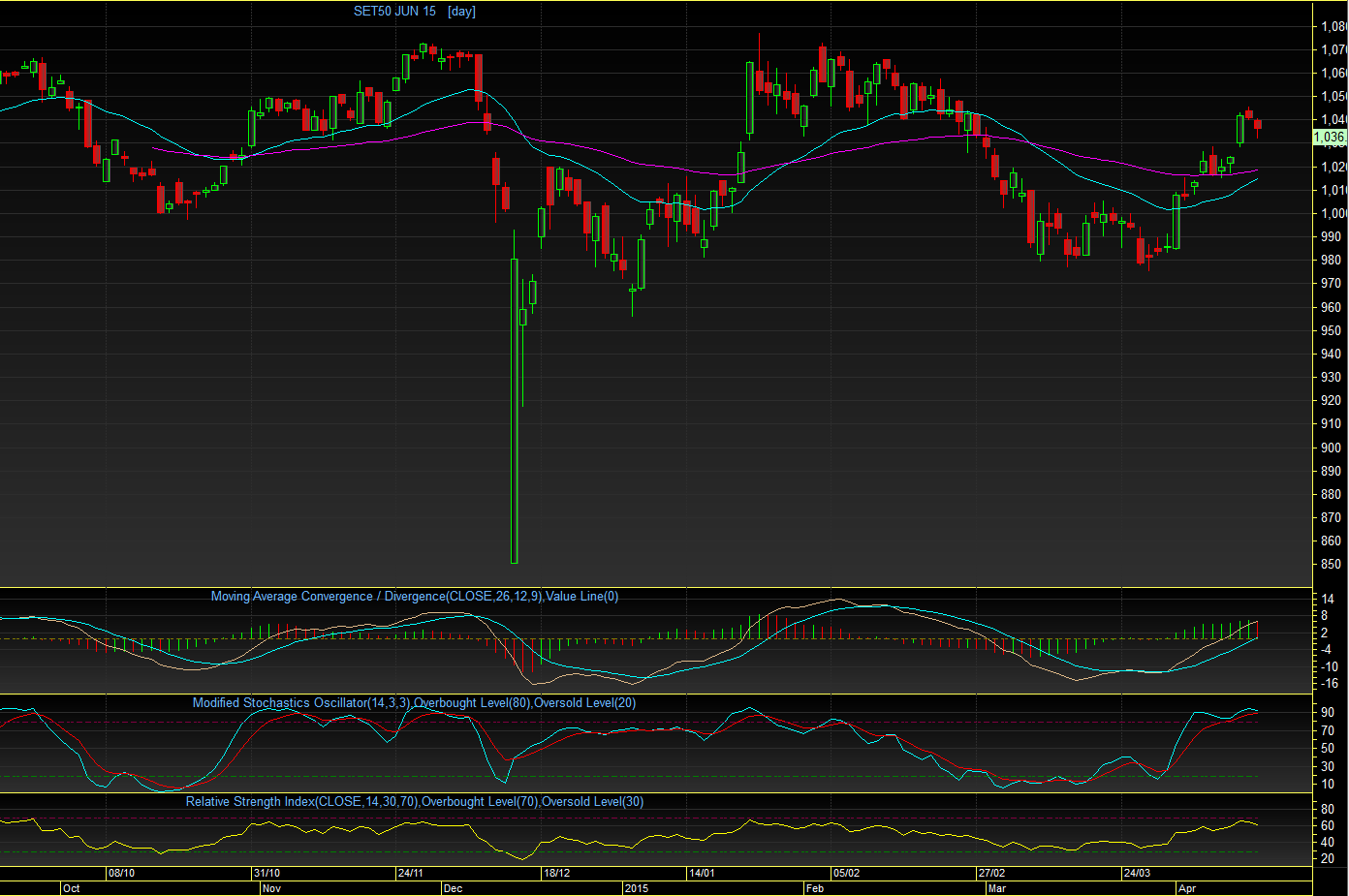The height and width of the screenshot is (896, 1349).
Task: Click the 14 value on MACD scale
Action: point(1328,599)
